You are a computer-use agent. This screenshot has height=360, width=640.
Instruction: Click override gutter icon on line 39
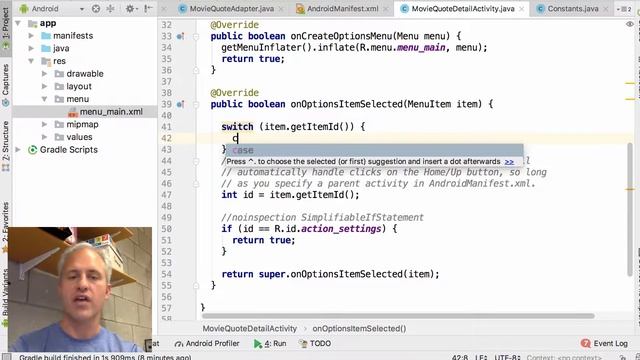tap(180, 104)
